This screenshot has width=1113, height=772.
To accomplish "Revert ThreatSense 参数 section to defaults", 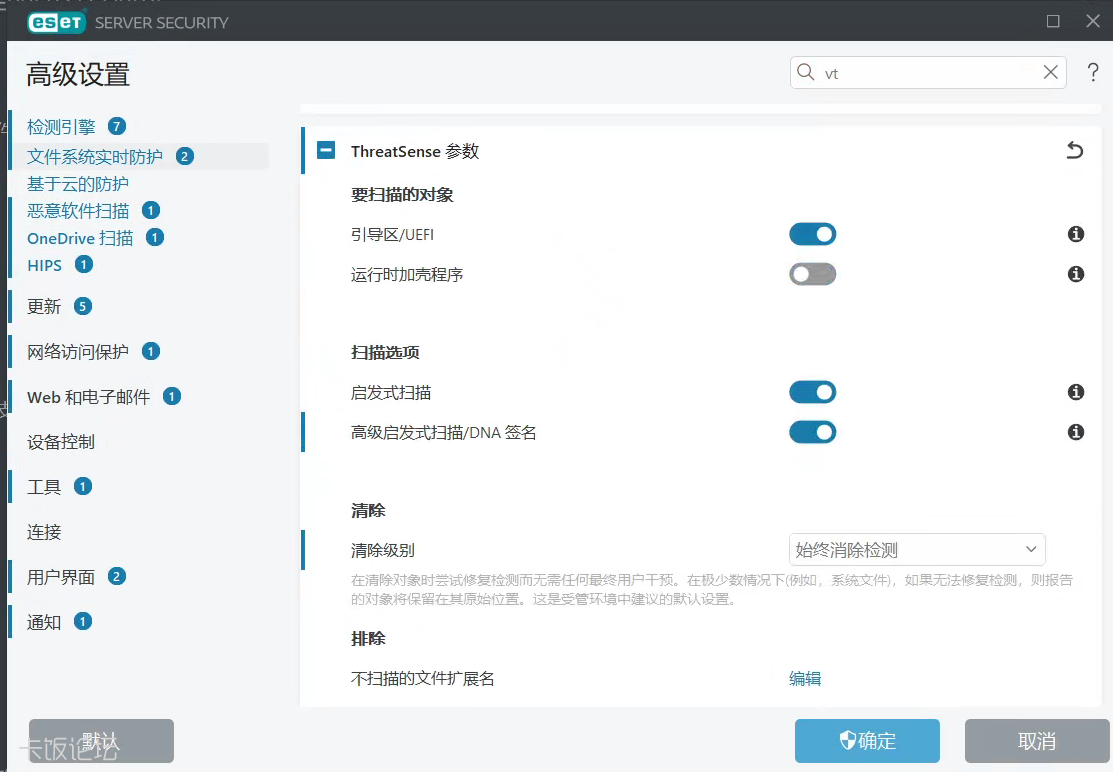I will tap(1075, 150).
